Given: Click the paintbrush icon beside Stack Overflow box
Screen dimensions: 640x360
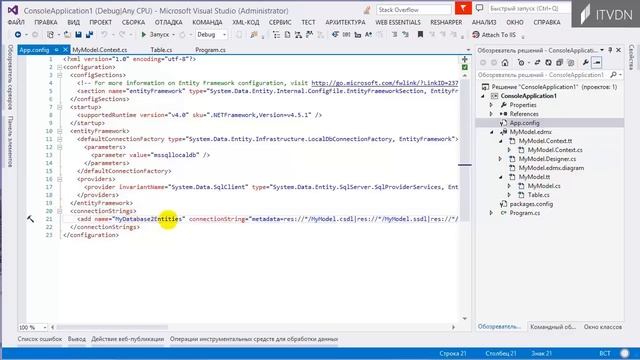Looking at the screenshot, I should pyautogui.click(x=367, y=10).
